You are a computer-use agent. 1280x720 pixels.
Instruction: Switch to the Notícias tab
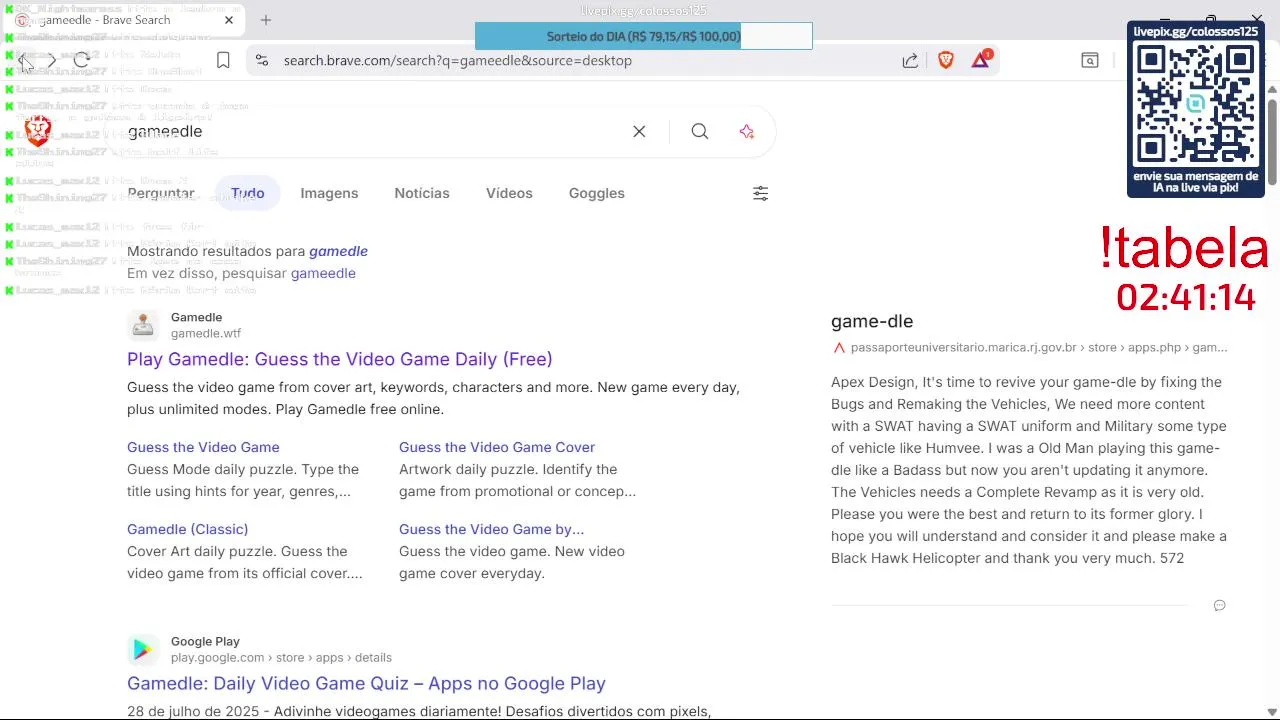click(422, 193)
